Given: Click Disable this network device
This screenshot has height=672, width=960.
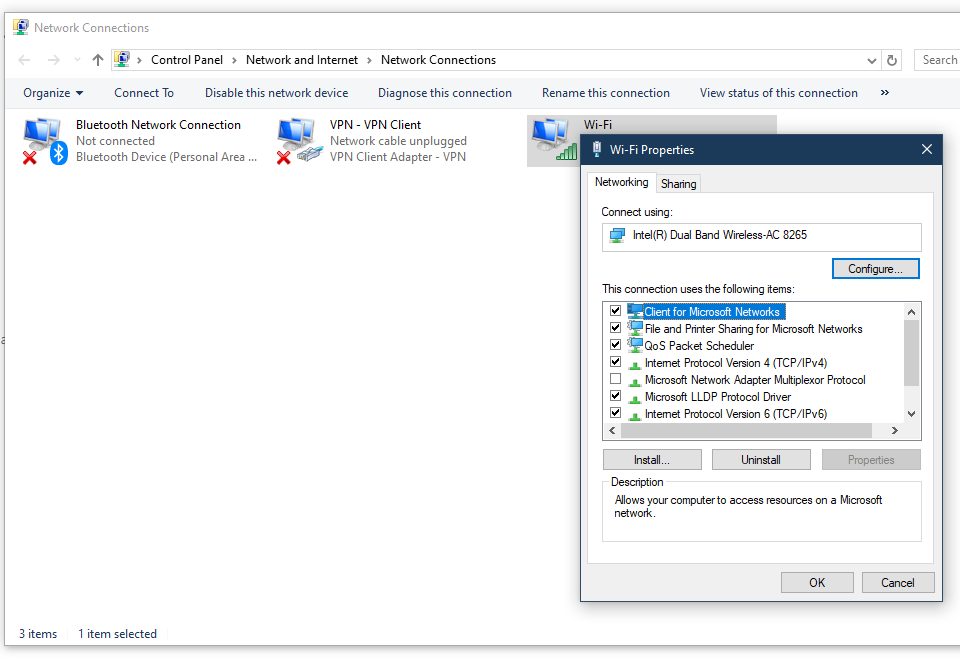Looking at the screenshot, I should [277, 93].
